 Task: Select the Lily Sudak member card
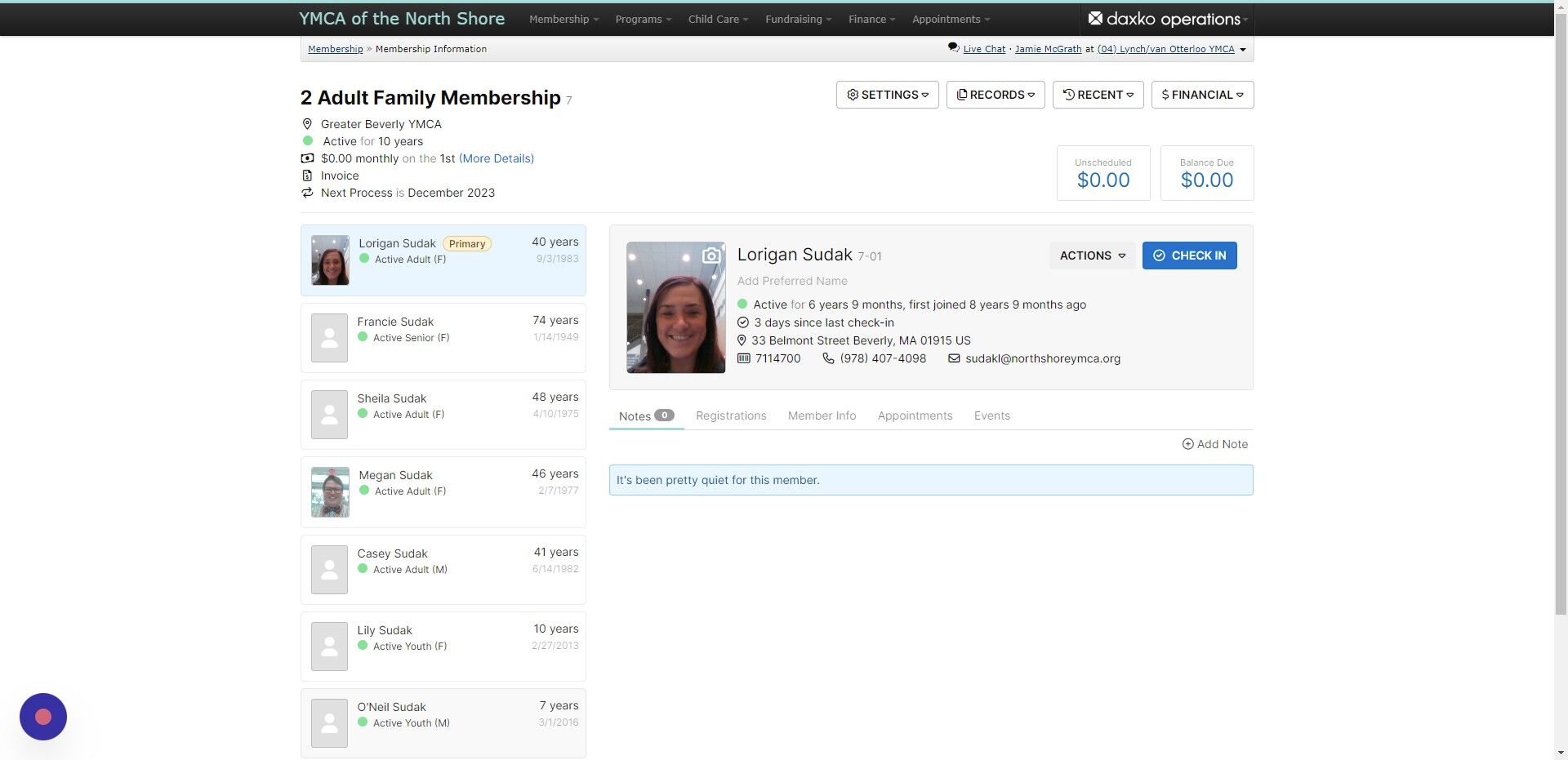[x=443, y=647]
